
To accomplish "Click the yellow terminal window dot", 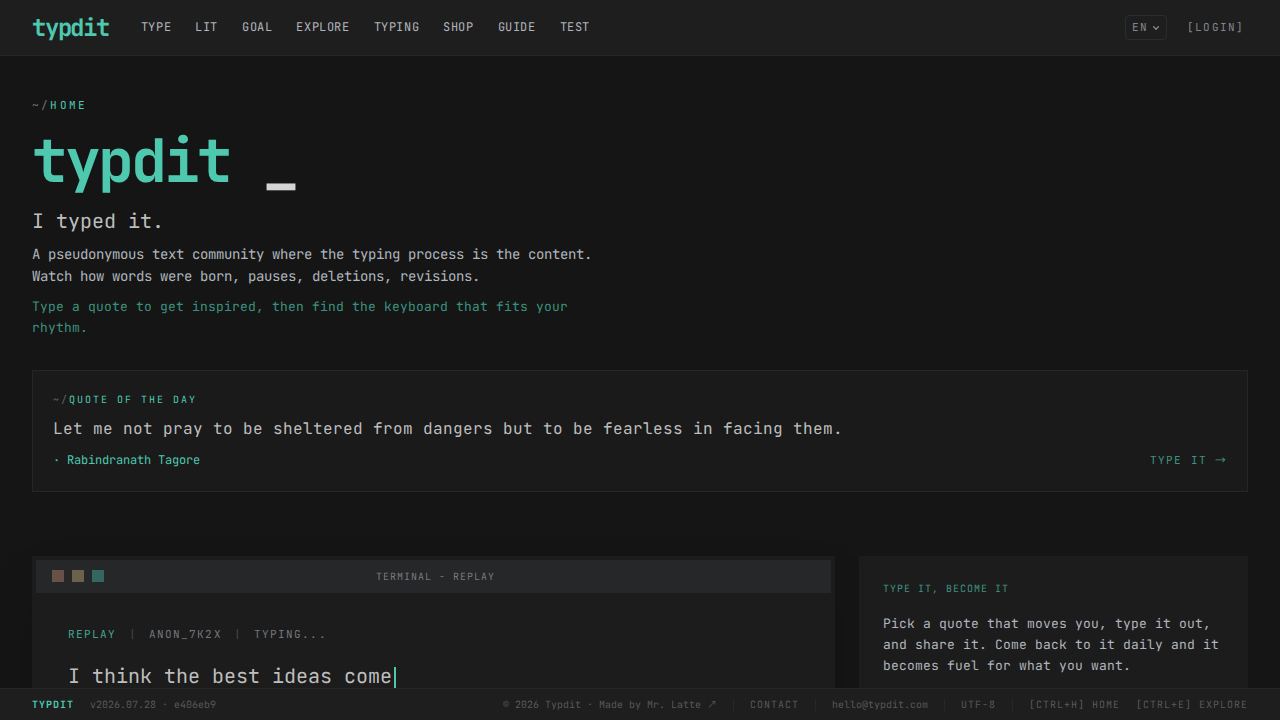I will (78, 576).
